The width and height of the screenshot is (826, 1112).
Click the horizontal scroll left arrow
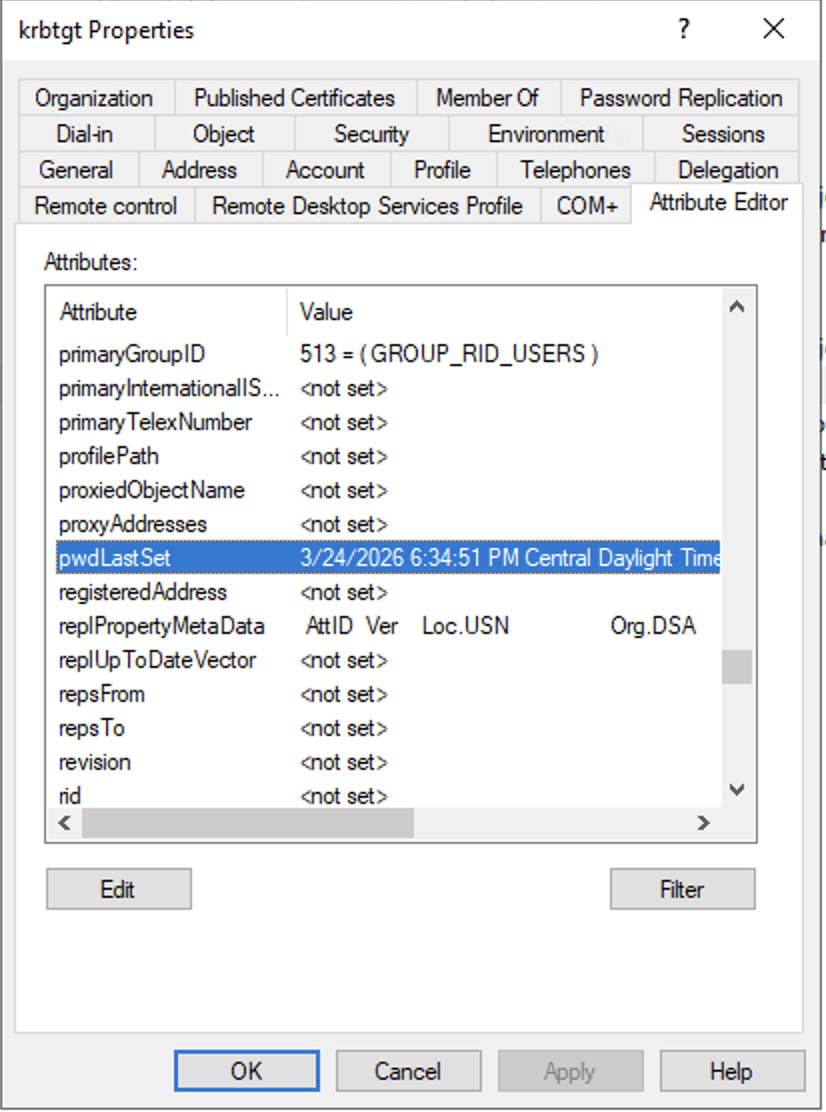(x=65, y=823)
